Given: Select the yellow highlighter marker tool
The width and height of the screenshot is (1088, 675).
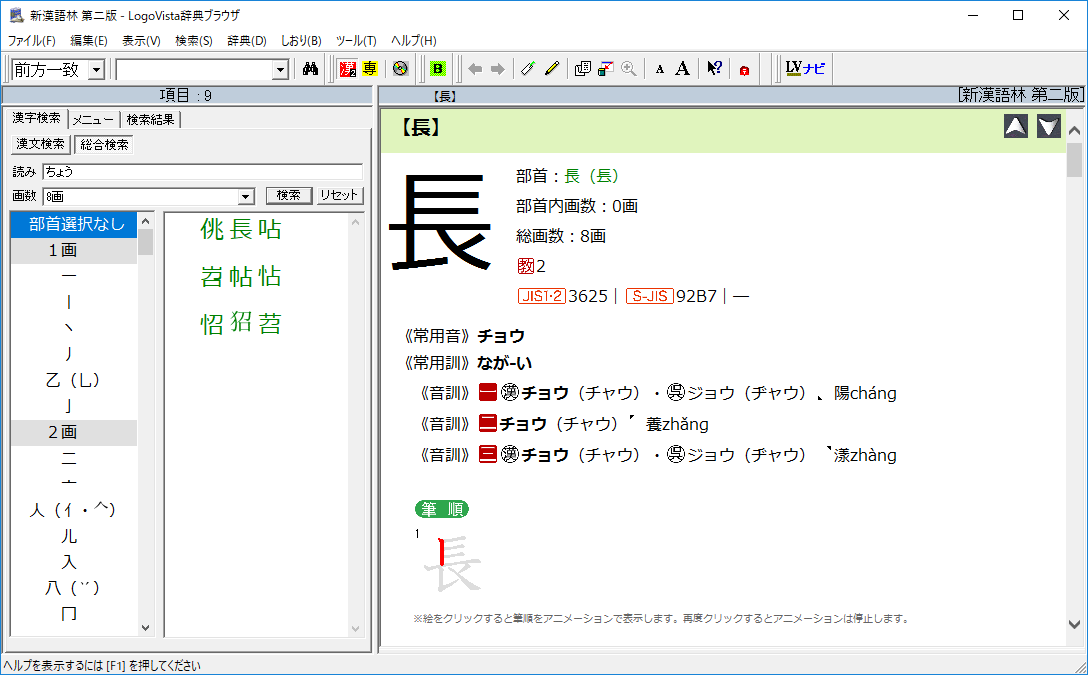Looking at the screenshot, I should (551, 69).
